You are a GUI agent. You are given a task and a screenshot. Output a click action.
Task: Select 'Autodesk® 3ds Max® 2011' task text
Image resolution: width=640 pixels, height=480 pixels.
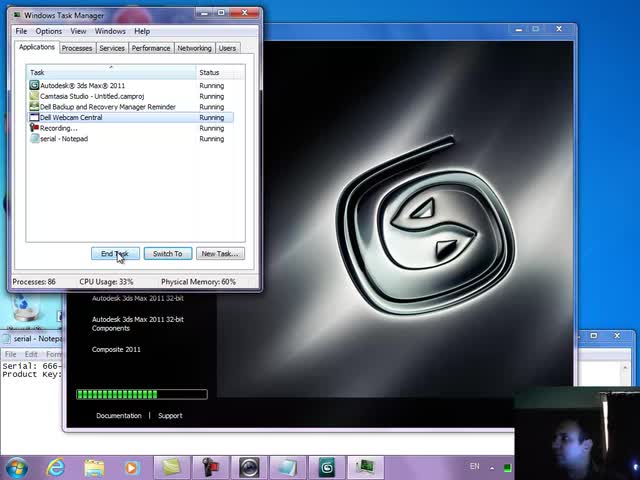[x=82, y=86]
